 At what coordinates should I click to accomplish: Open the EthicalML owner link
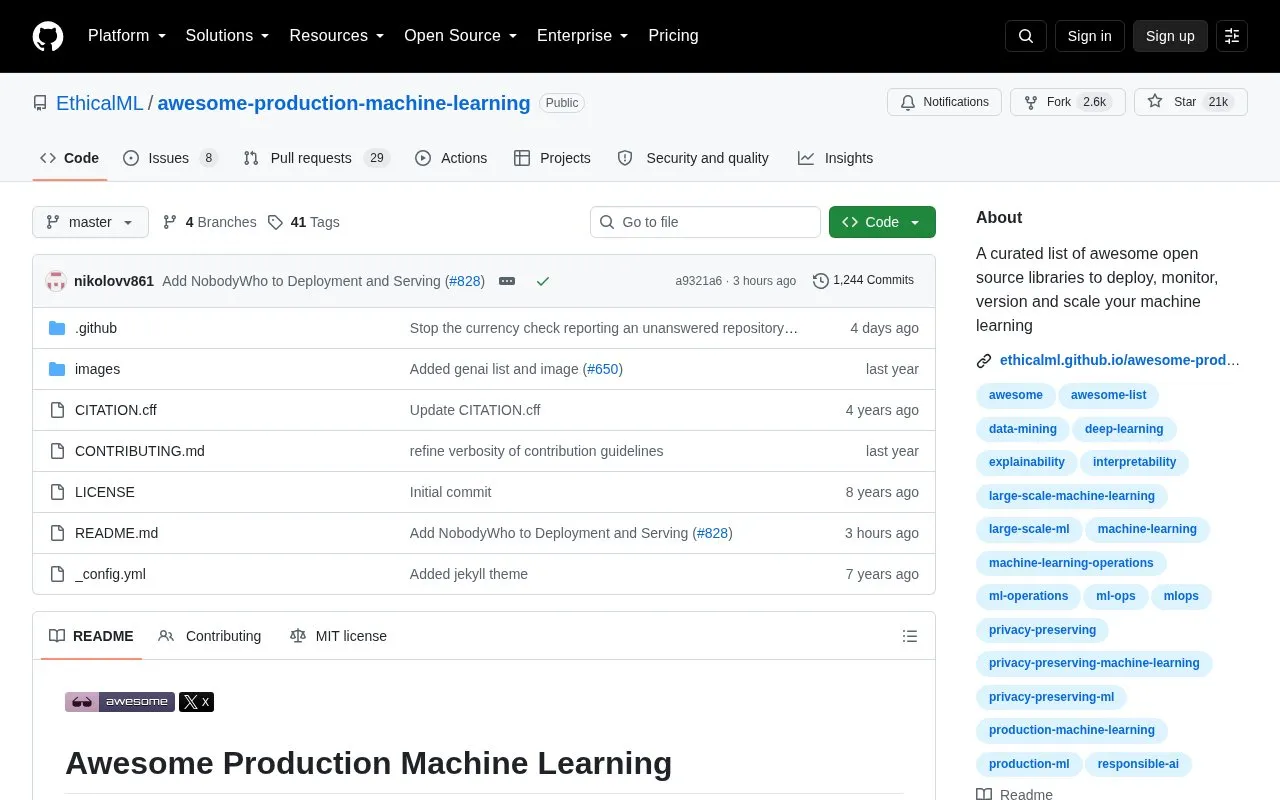pyautogui.click(x=100, y=103)
